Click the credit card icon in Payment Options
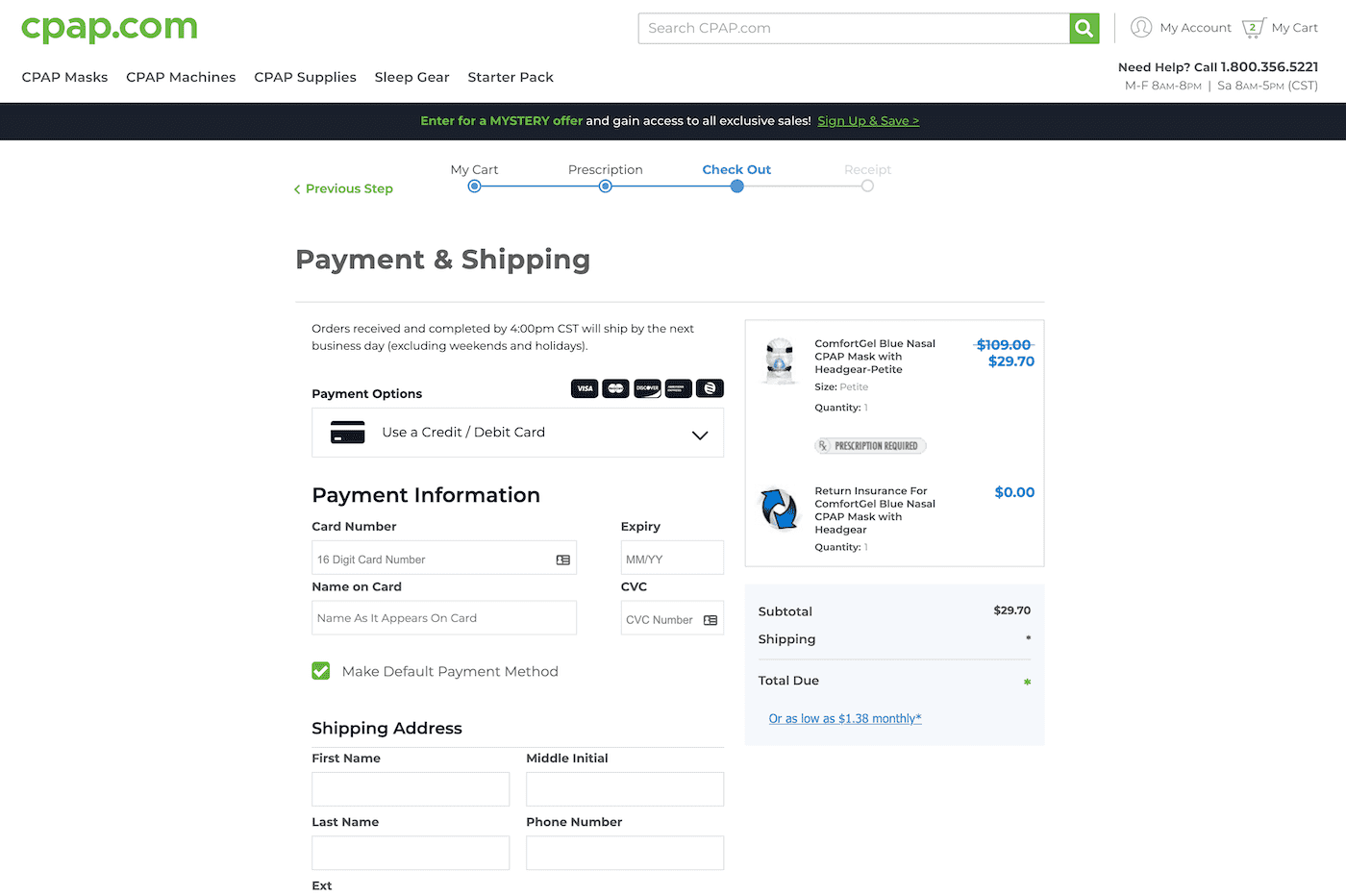Viewport: 1346px width, 896px height. click(x=348, y=432)
